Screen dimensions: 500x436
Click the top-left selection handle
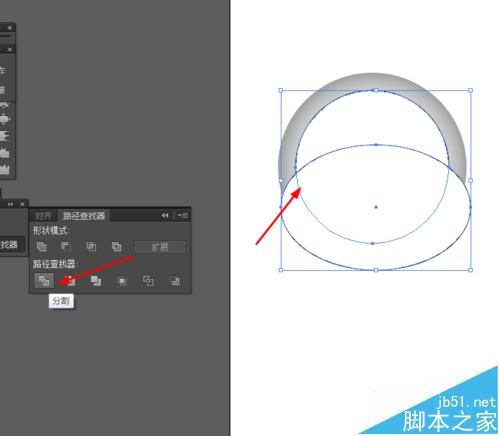point(281,90)
